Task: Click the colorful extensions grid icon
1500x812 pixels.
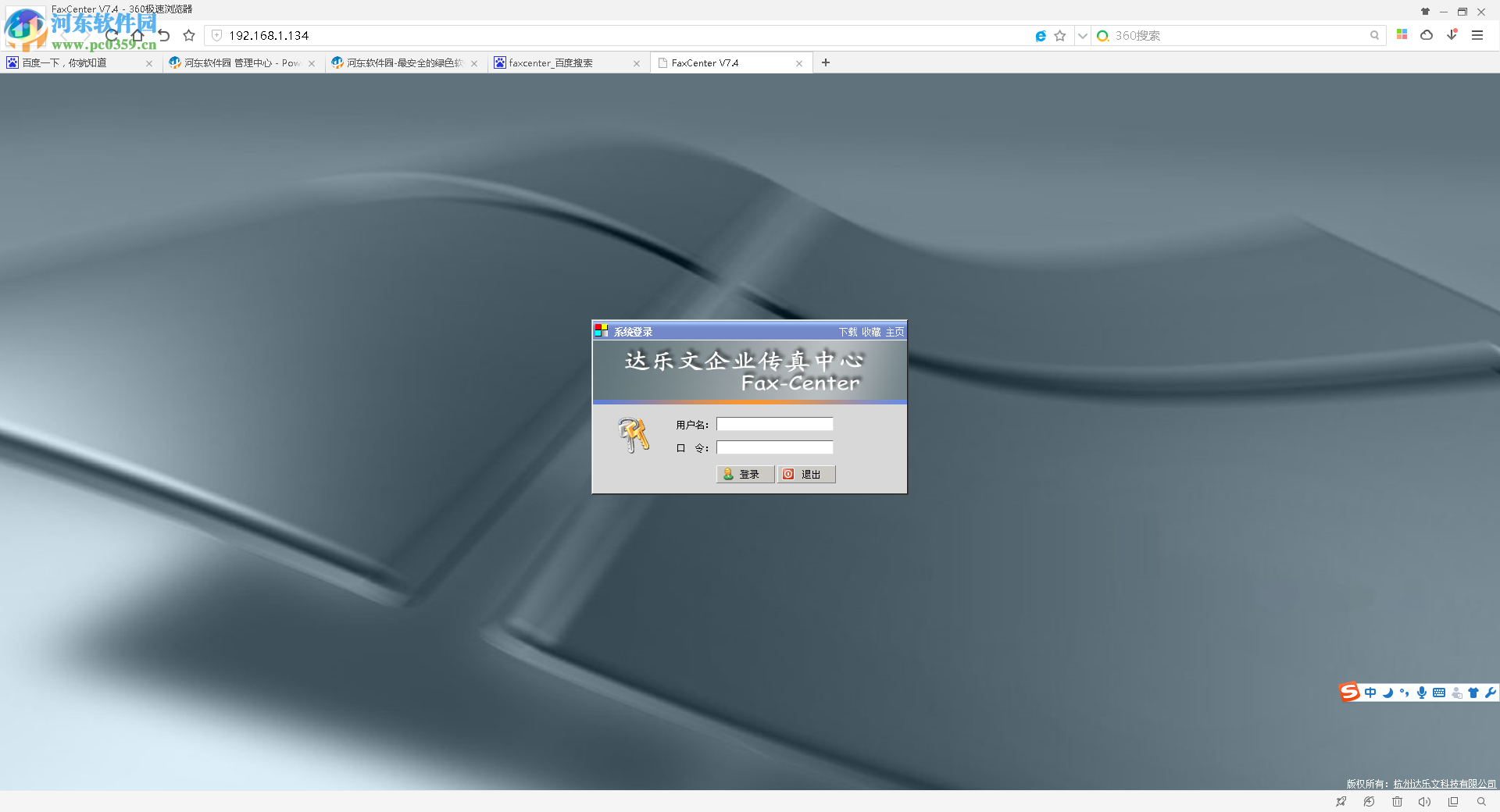Action: coord(1402,35)
